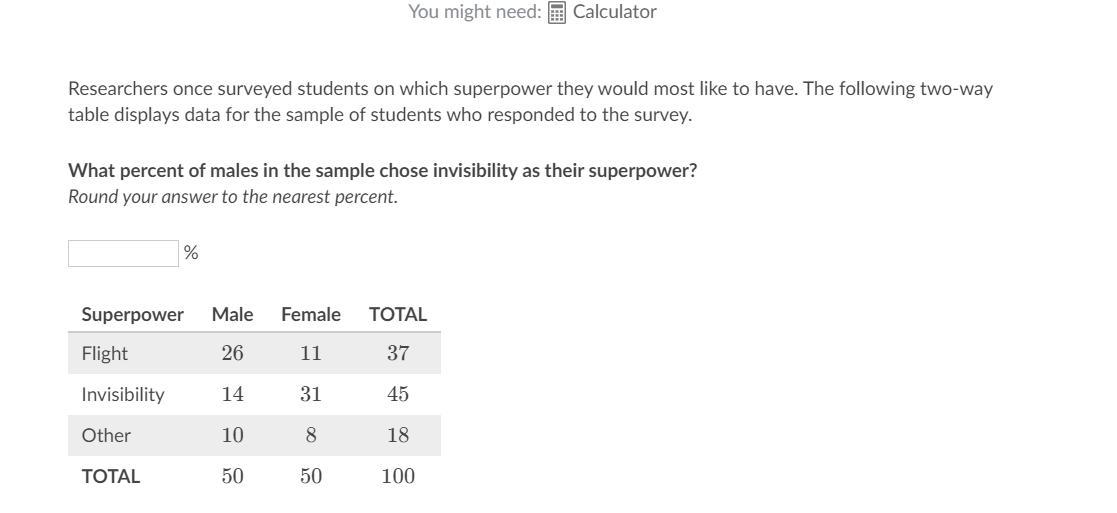
Task: Click the value 37 in Flight row
Action: pos(397,353)
